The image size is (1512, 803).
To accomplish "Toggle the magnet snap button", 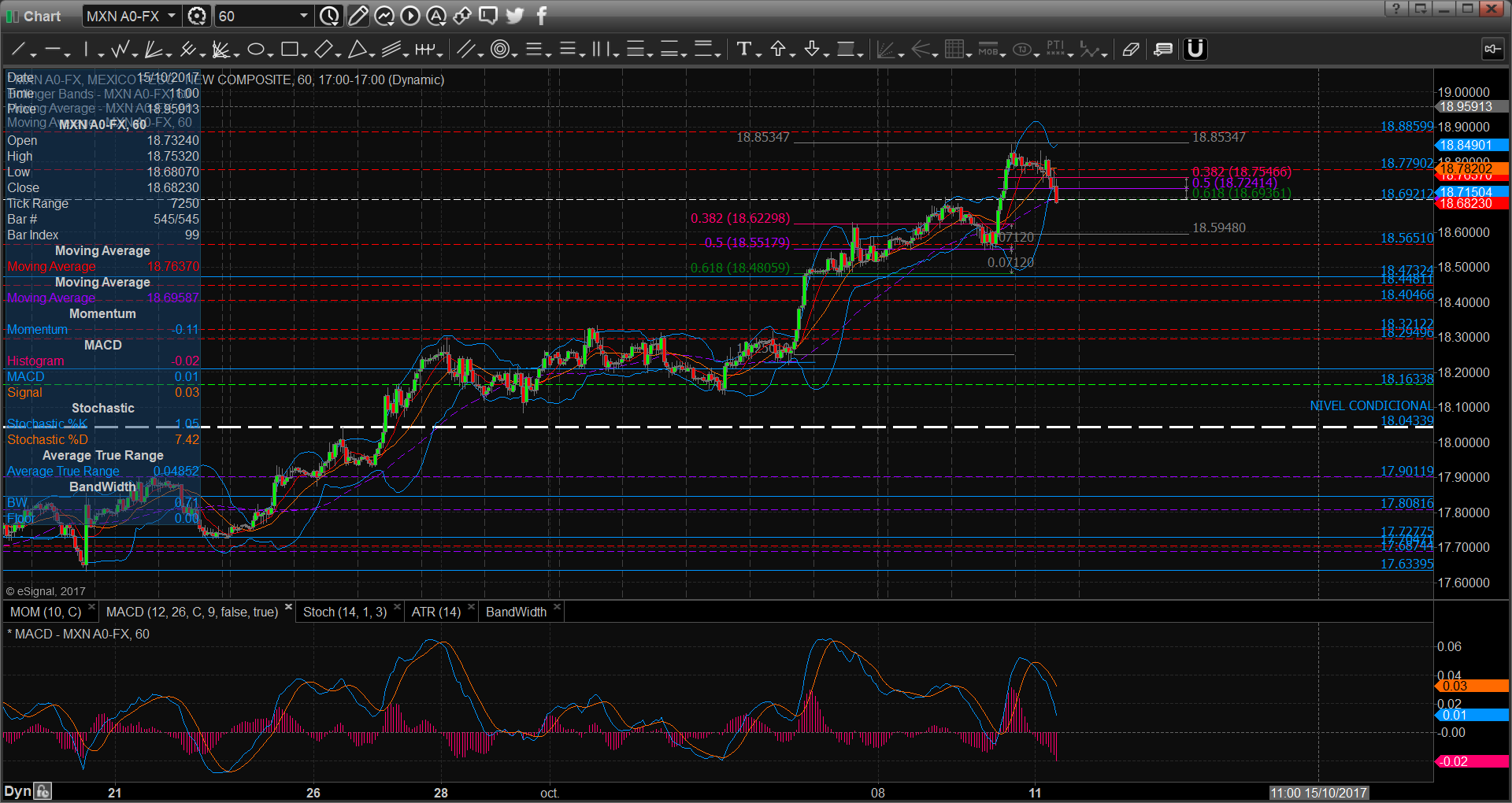I will pyautogui.click(x=1195, y=50).
